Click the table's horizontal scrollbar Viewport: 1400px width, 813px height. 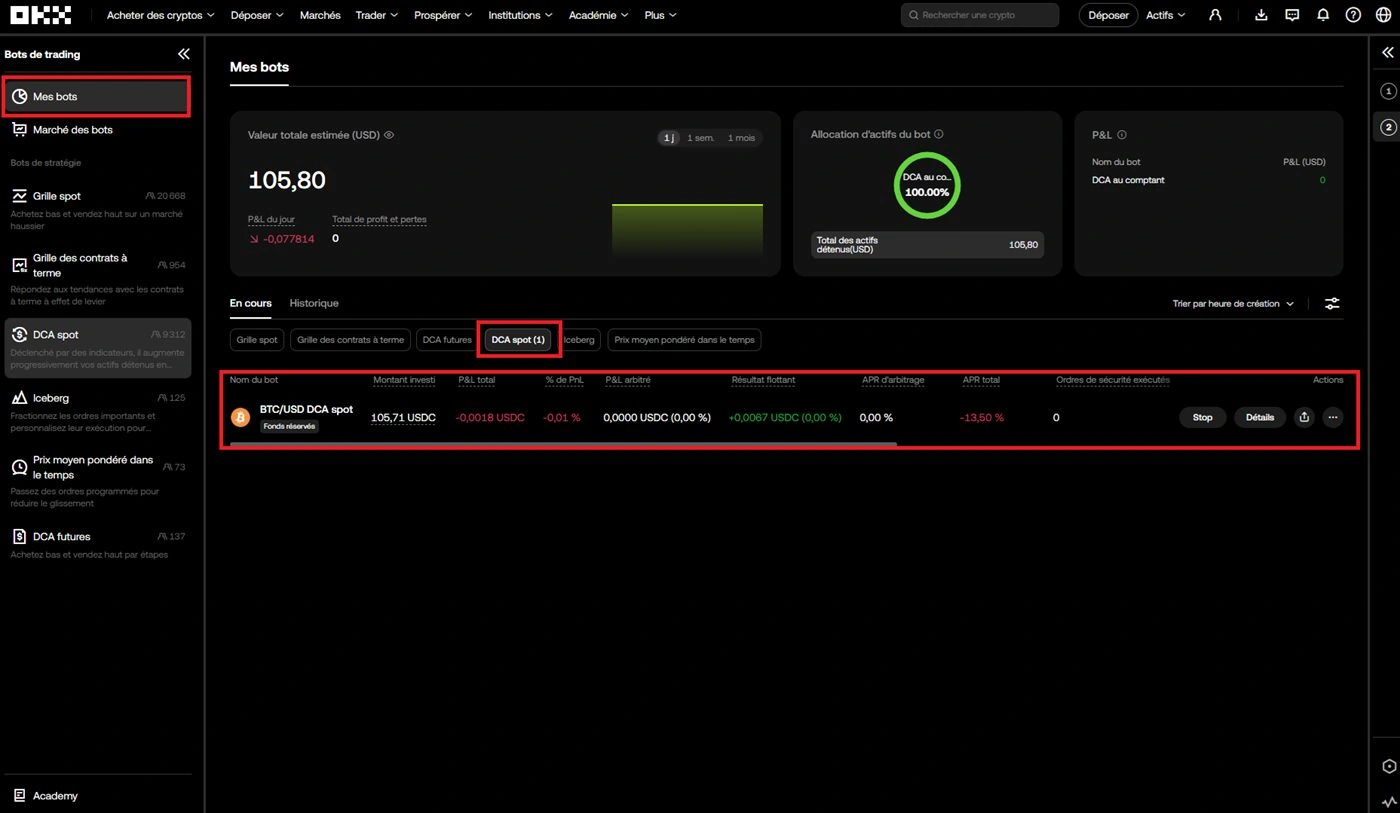(x=563, y=444)
